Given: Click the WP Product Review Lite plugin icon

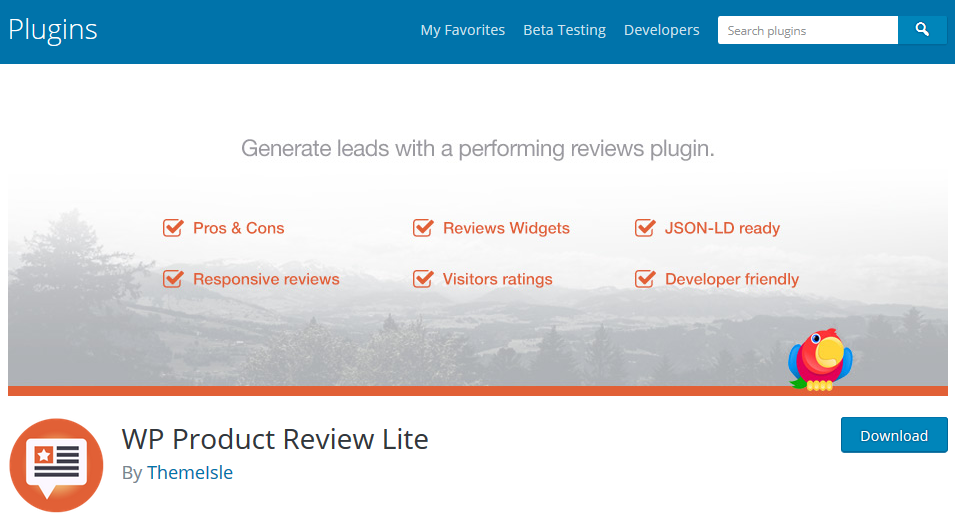Looking at the screenshot, I should 56,465.
